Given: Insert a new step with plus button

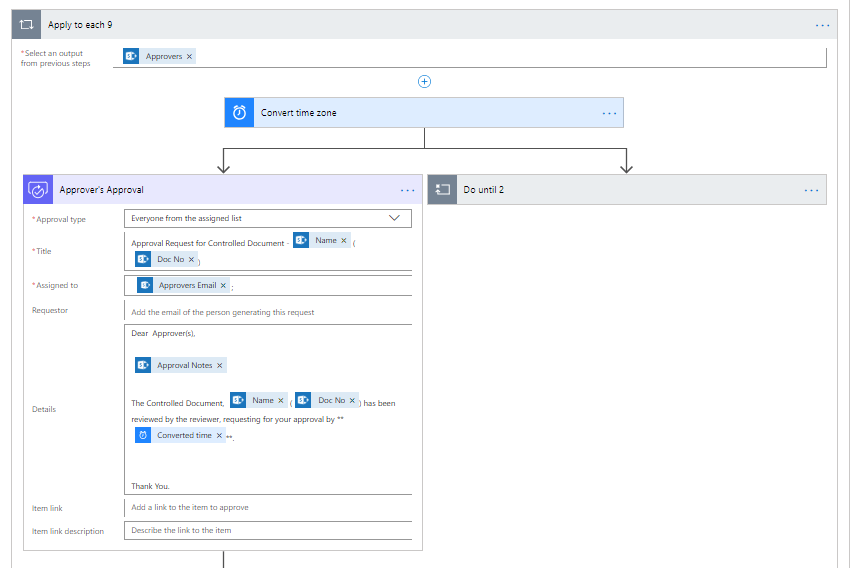Looking at the screenshot, I should 424,82.
